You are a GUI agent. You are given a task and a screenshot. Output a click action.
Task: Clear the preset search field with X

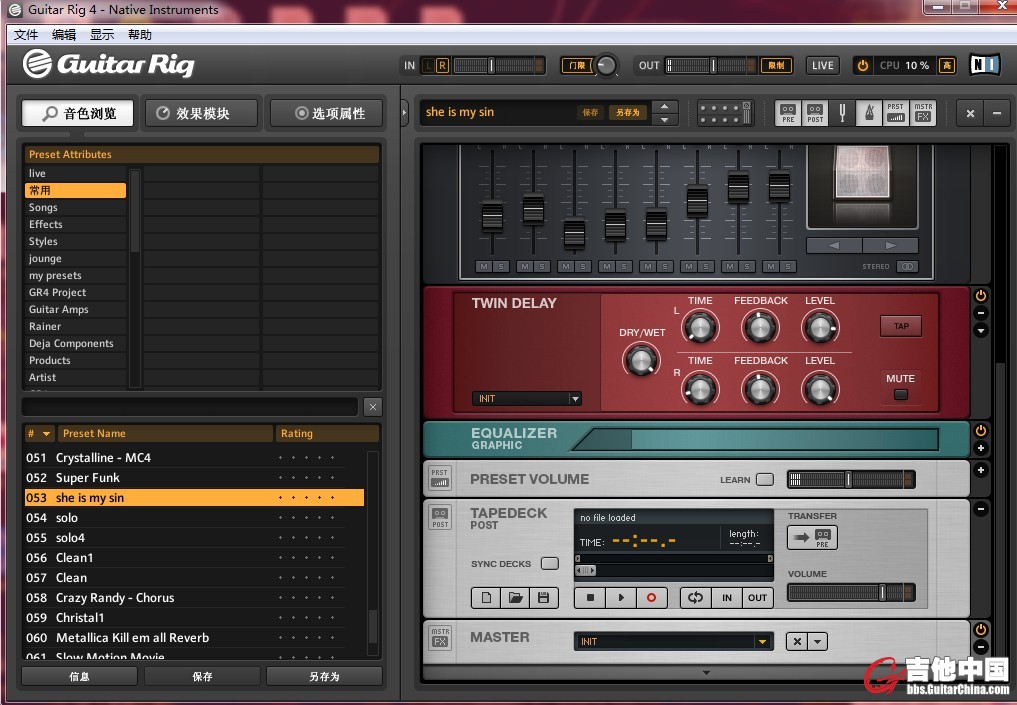(x=372, y=407)
